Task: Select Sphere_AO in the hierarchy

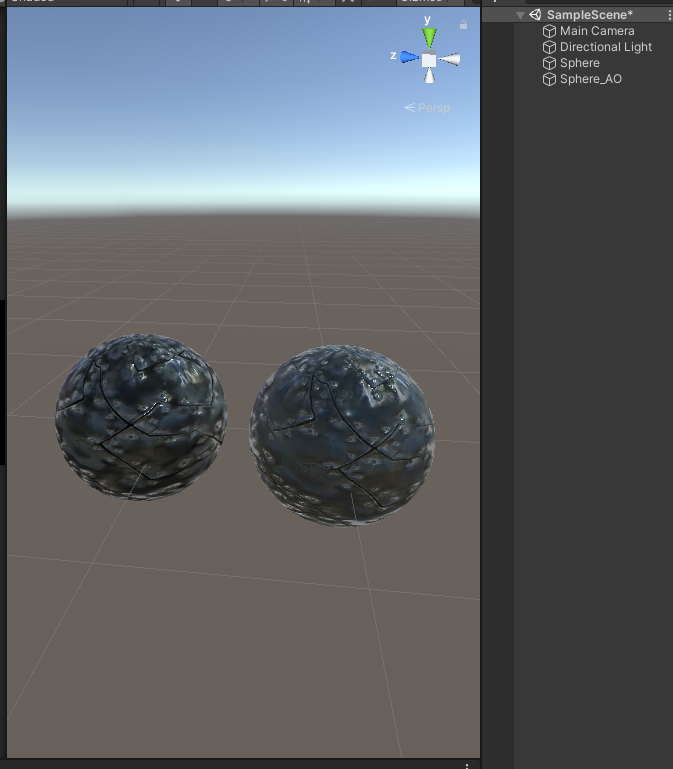Action: (591, 79)
